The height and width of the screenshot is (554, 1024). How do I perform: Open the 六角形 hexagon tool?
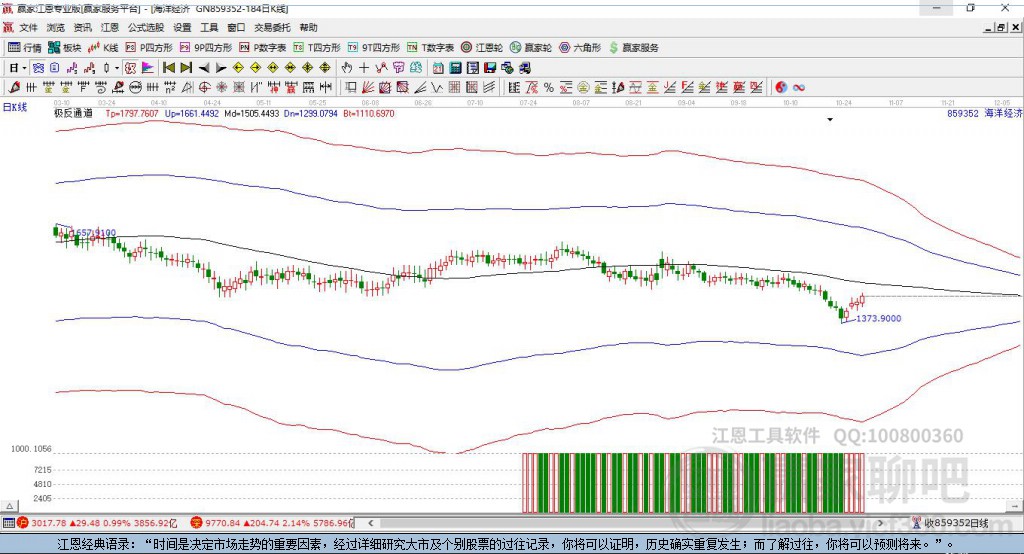pos(580,47)
